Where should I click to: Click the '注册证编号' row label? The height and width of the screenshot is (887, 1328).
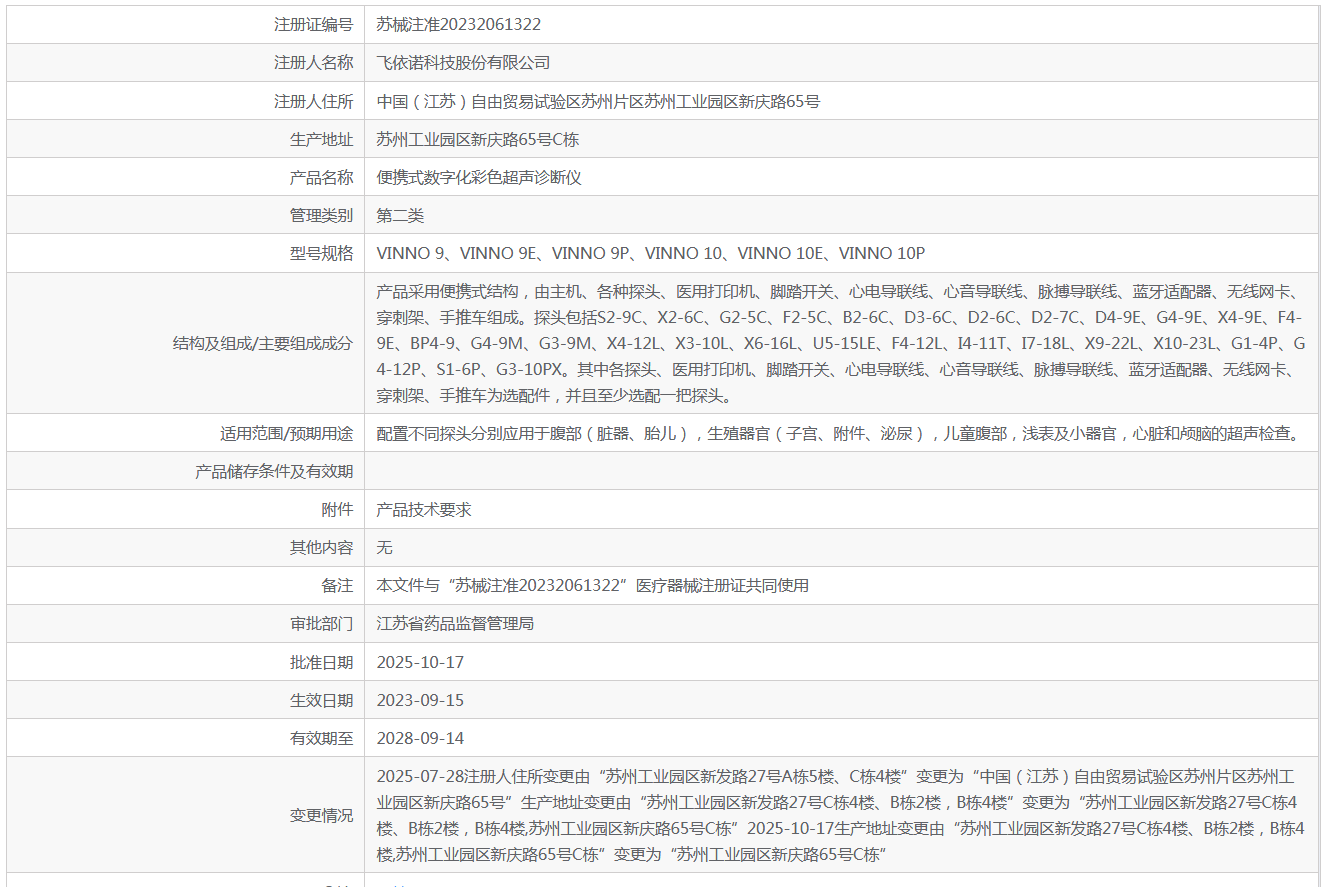point(313,25)
